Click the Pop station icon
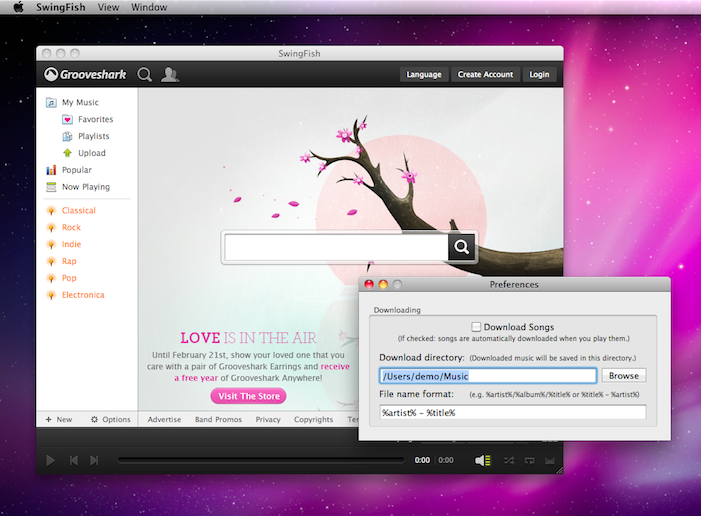This screenshot has height=516, width=701. click(51, 278)
